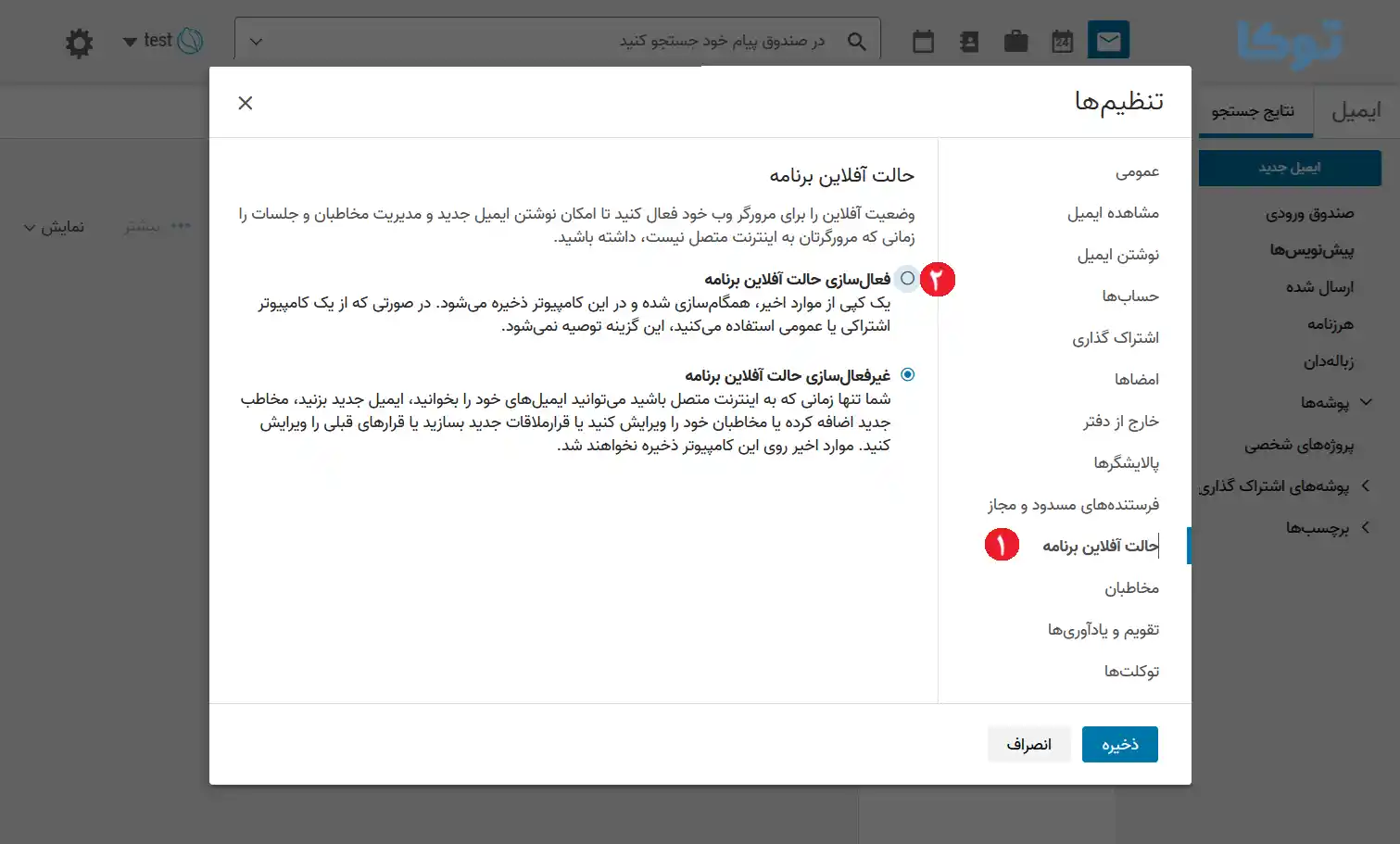The width and height of the screenshot is (1400, 844).
Task: Expand the پوشه‌های اشتراک گذاری section
Action: click(x=1366, y=485)
